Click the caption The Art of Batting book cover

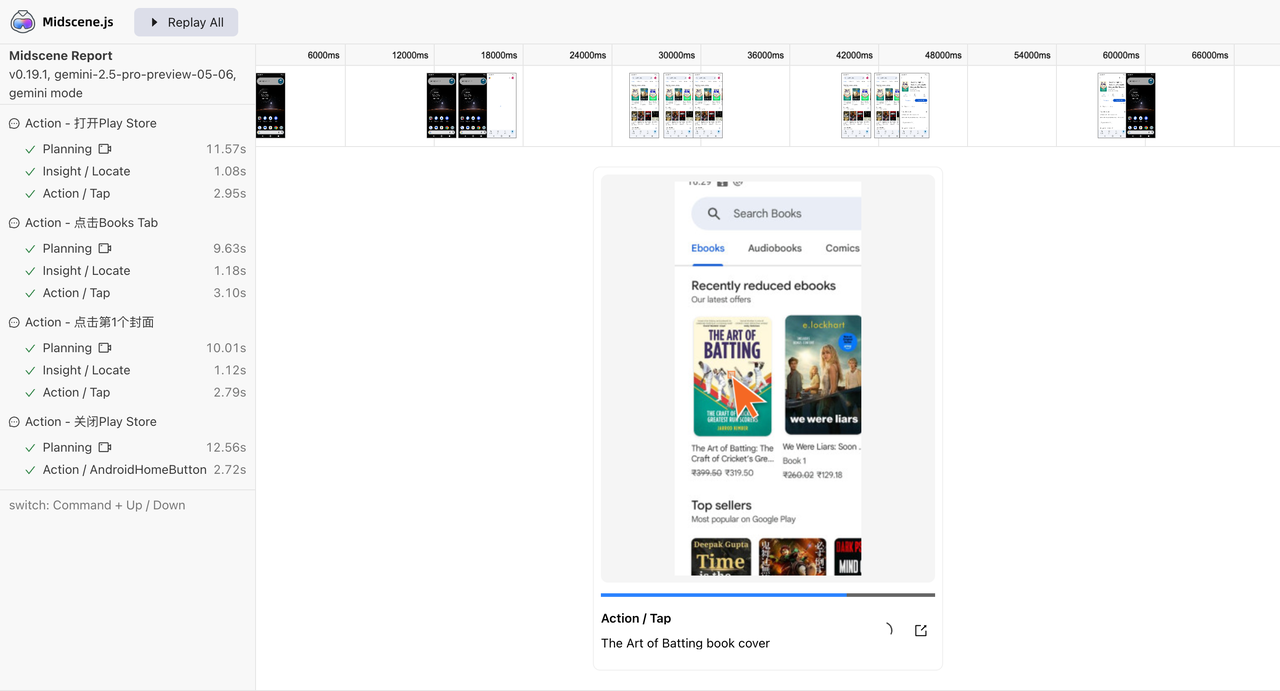[x=685, y=643]
